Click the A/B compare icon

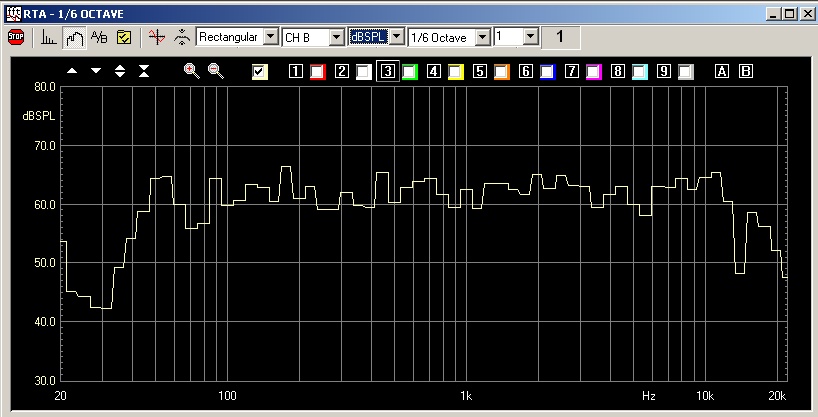coord(99,37)
